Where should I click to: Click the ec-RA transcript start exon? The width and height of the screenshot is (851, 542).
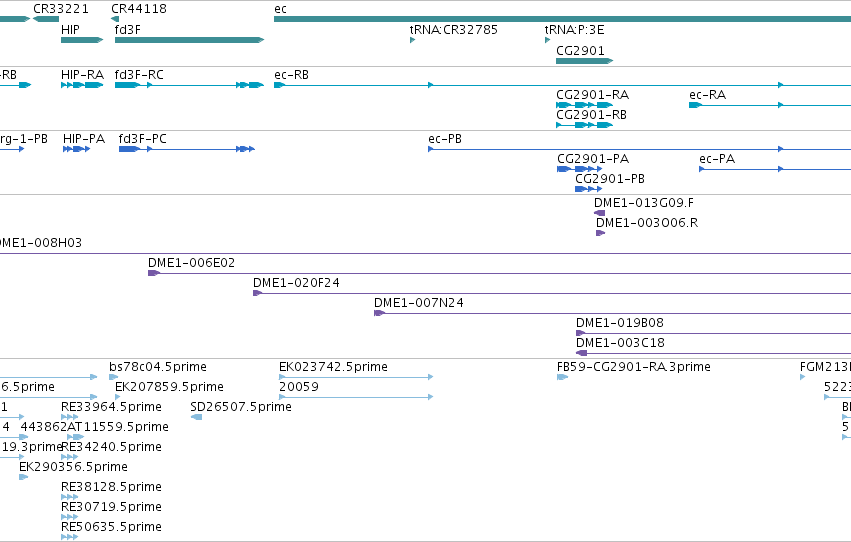coord(695,105)
